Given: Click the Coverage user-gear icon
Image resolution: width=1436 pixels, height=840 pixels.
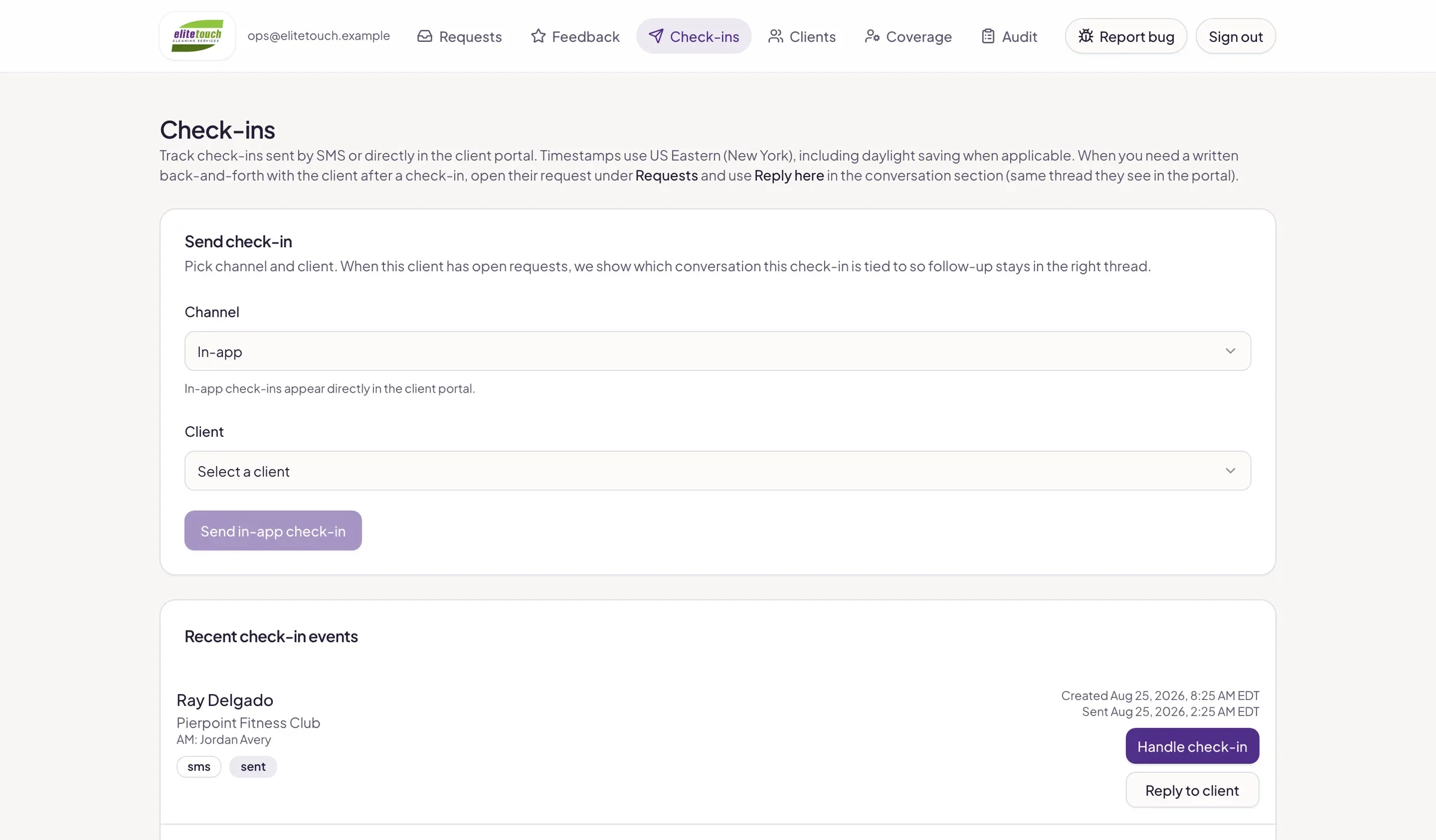Looking at the screenshot, I should pyautogui.click(x=872, y=36).
